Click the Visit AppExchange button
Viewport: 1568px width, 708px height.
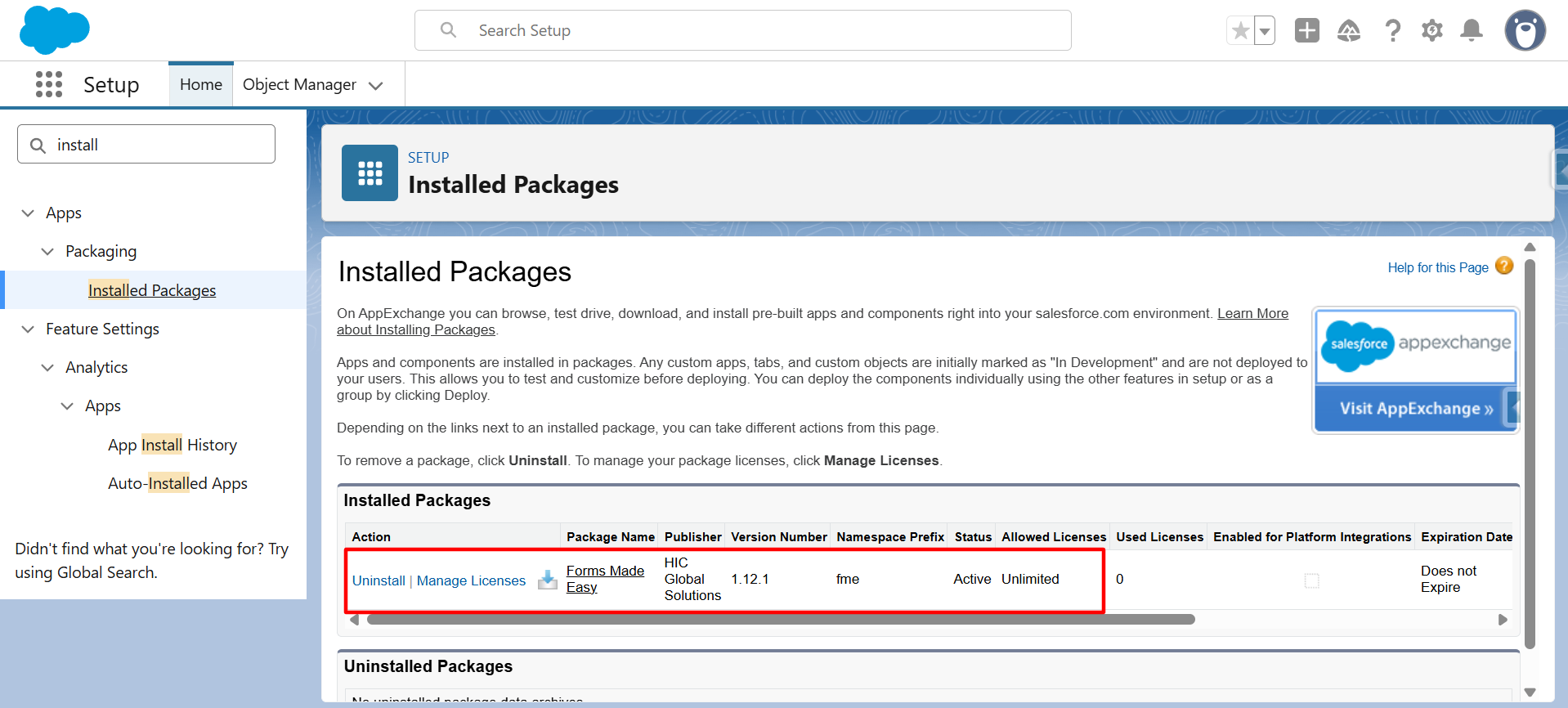pos(1415,409)
